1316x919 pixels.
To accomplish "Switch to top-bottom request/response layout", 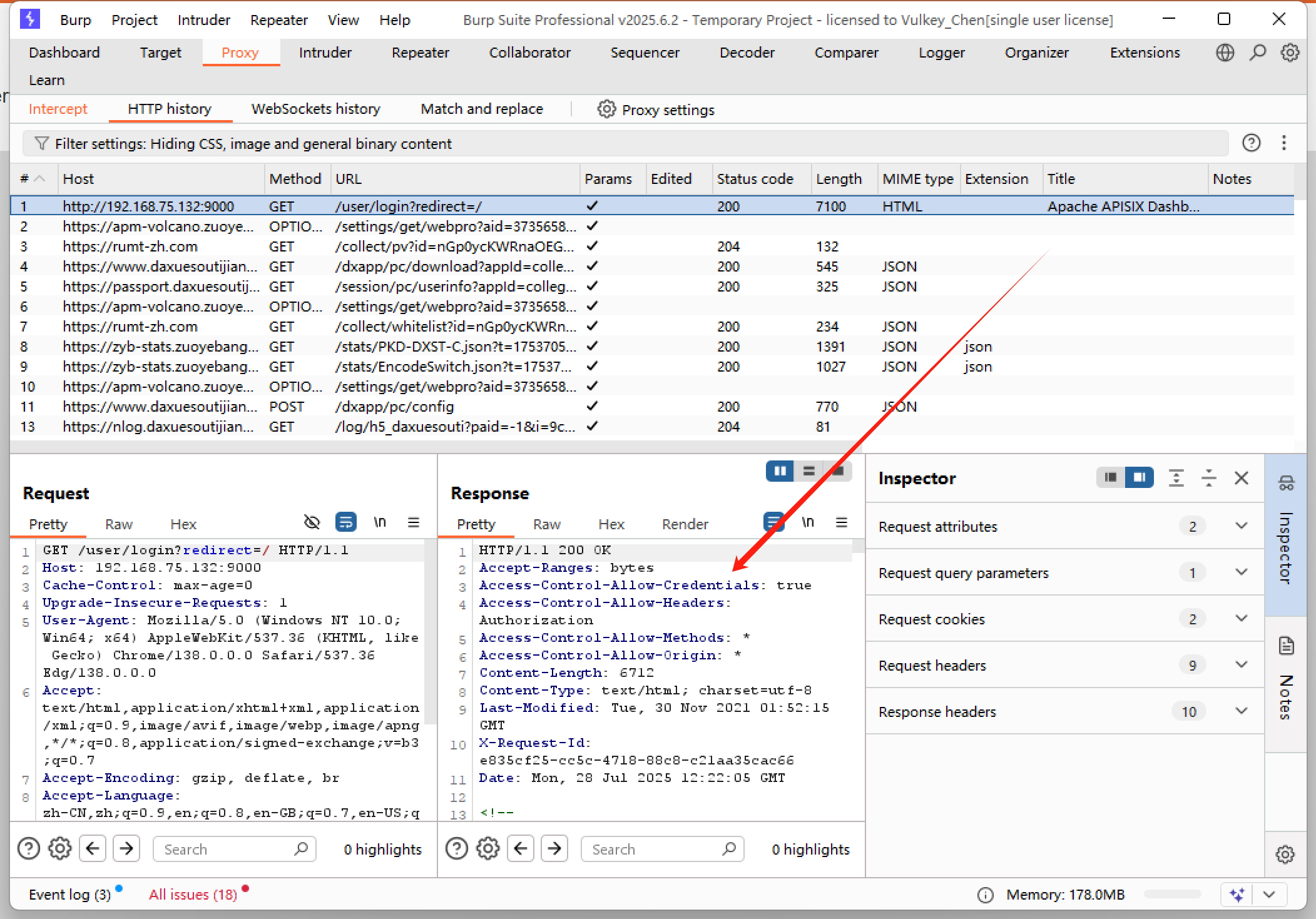I will coord(808,471).
